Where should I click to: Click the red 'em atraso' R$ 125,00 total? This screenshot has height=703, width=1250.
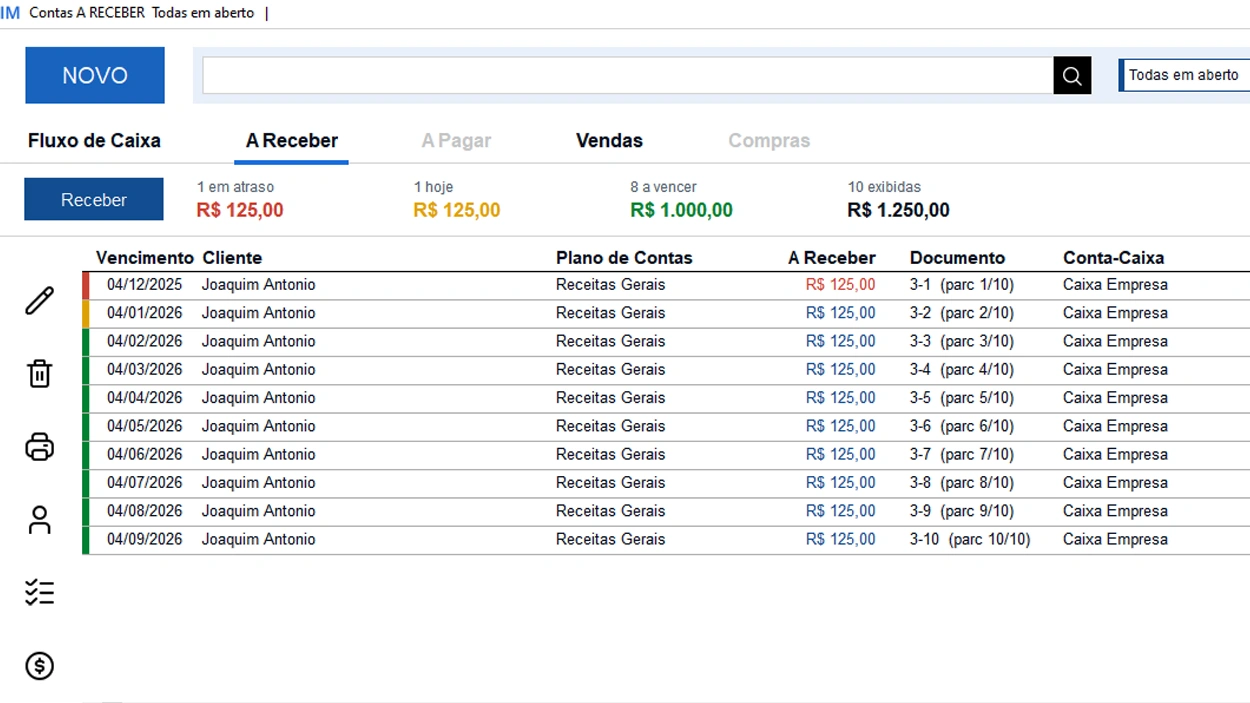[240, 210]
